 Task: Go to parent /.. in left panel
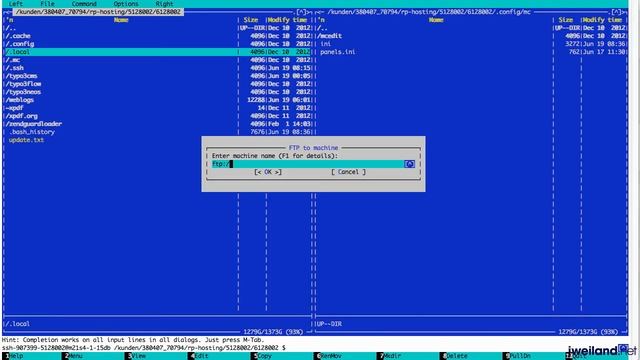[x=158, y=28]
